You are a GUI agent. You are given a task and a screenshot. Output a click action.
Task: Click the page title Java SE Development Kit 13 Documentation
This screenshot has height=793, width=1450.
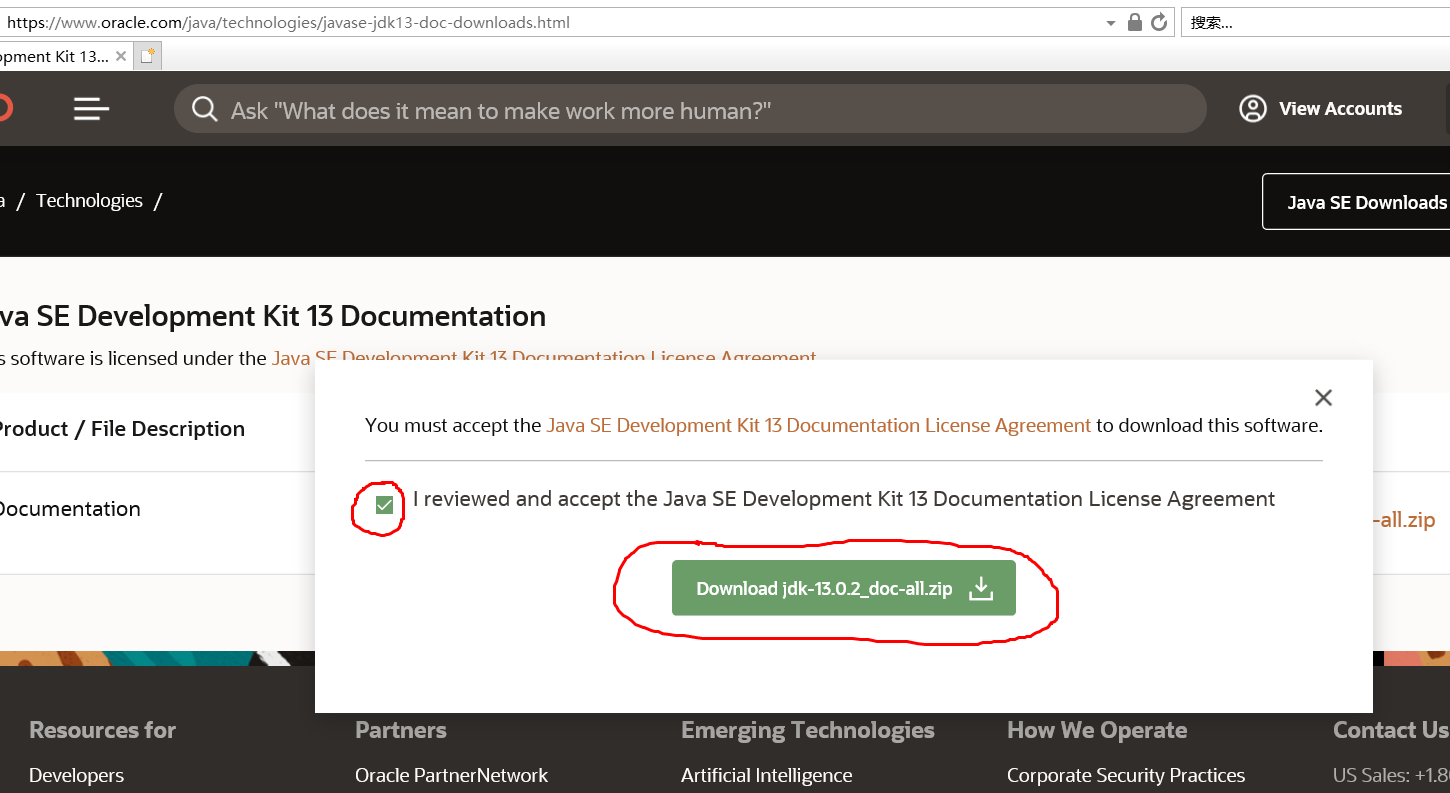tap(272, 316)
